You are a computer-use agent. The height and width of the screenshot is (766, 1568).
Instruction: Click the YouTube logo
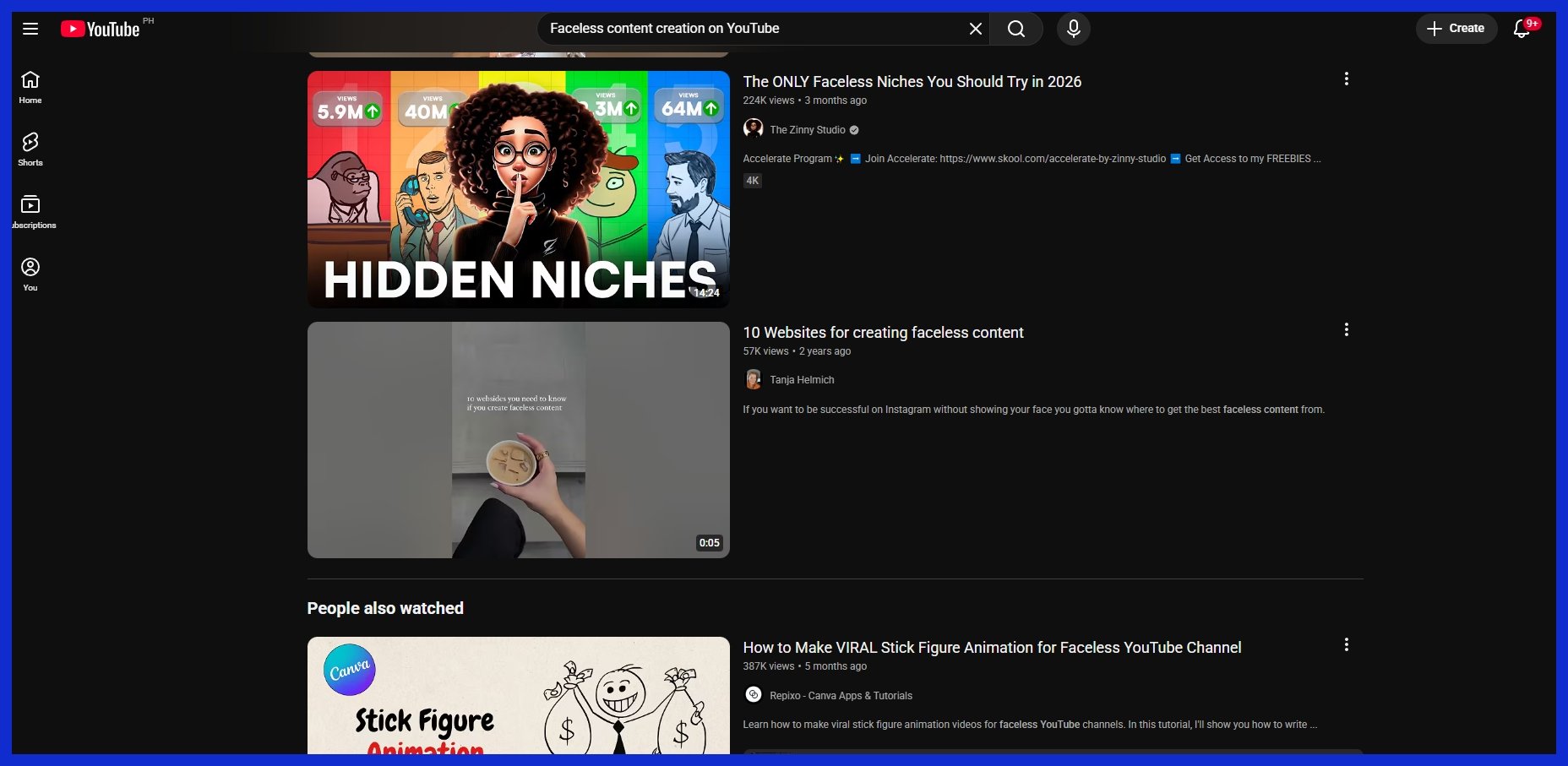tap(101, 29)
